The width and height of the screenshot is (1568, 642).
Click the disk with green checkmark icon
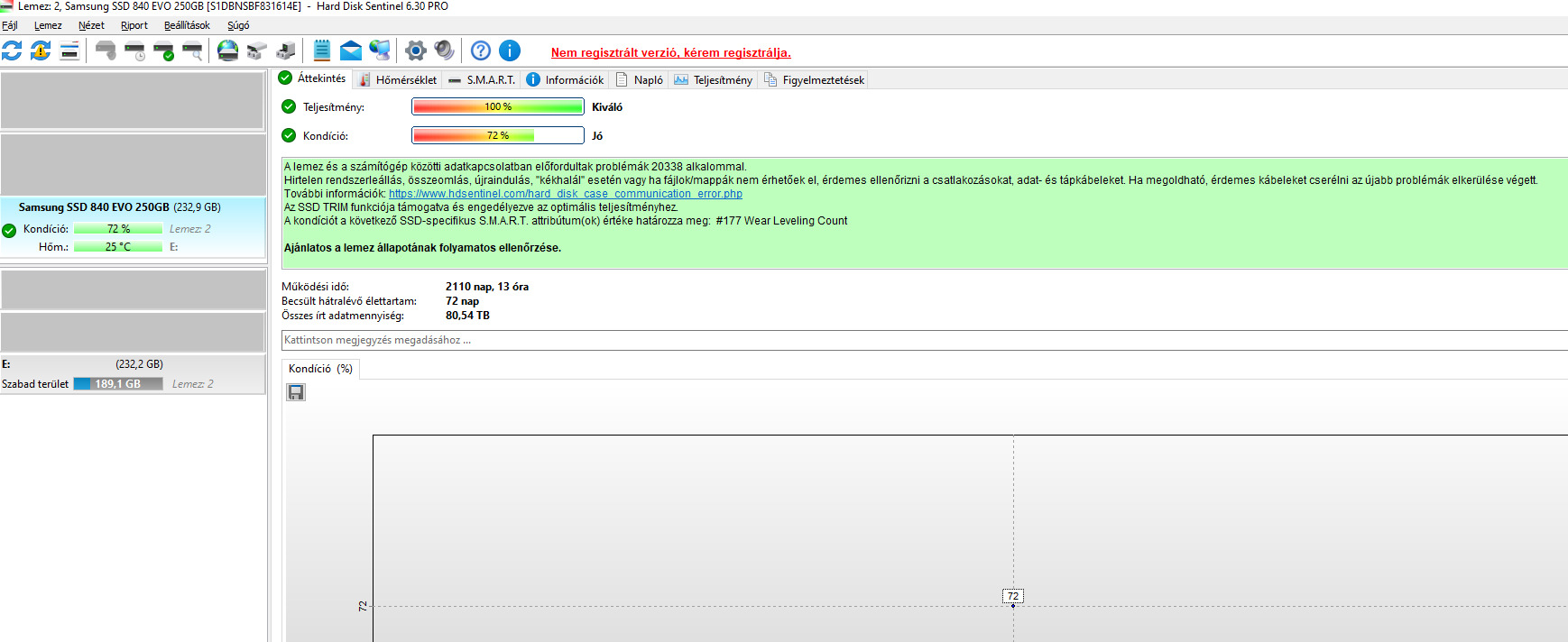[163, 50]
